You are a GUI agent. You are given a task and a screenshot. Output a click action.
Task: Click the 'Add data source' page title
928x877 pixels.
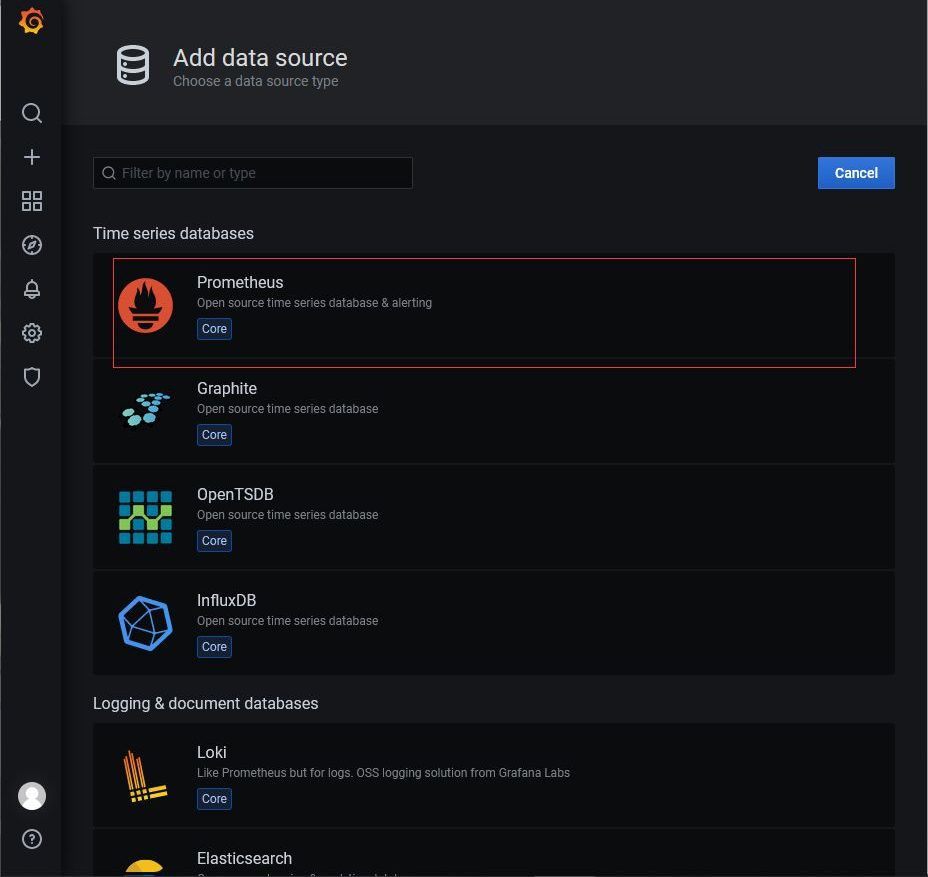coord(260,58)
